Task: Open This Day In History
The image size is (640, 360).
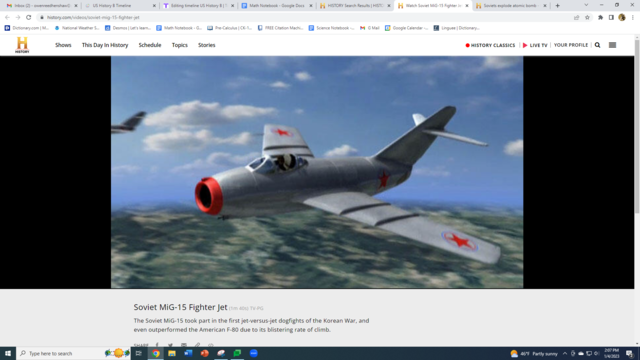Action: [x=105, y=45]
